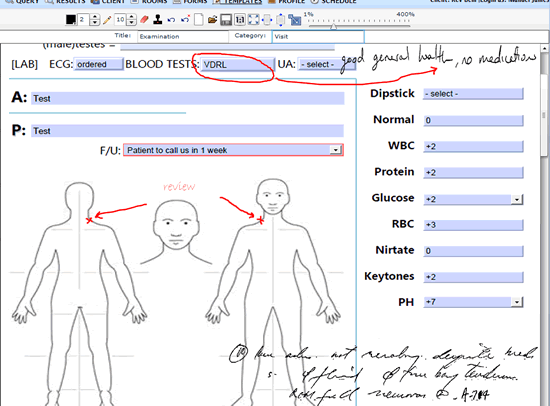Click the A: assessment text field
The width and height of the screenshot is (550, 406).
pyautogui.click(x=188, y=99)
